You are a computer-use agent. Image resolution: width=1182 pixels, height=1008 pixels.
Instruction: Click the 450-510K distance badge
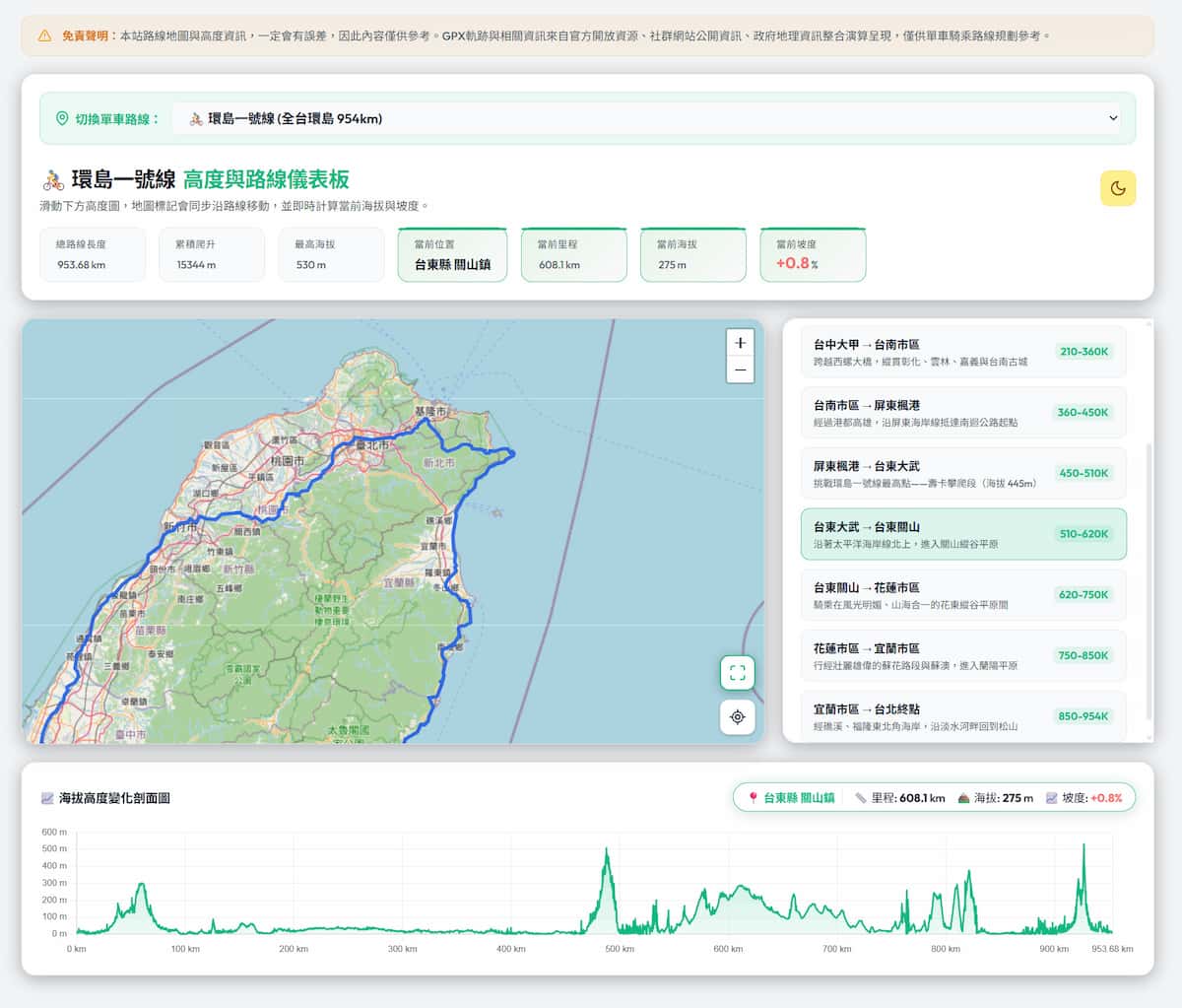pyautogui.click(x=1083, y=473)
